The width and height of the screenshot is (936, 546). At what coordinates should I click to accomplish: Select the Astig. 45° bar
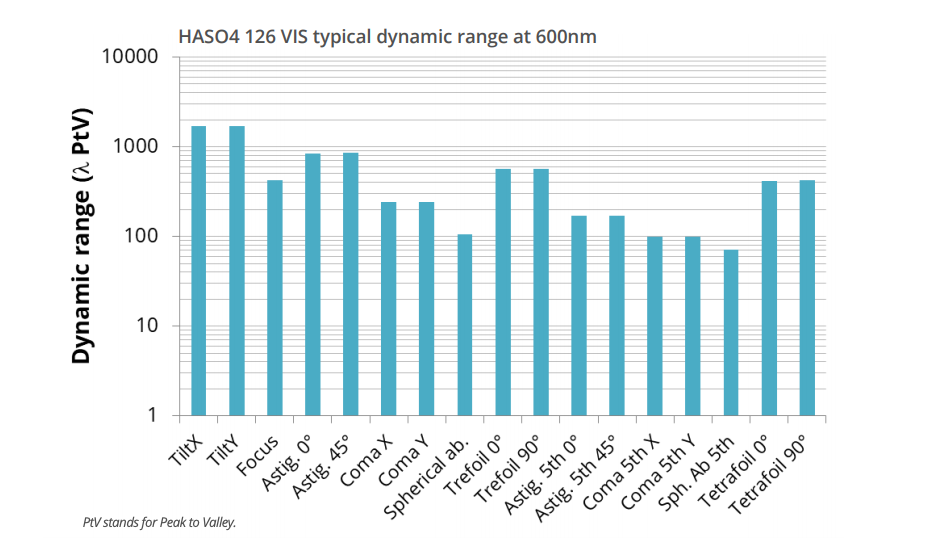[x=350, y=284]
